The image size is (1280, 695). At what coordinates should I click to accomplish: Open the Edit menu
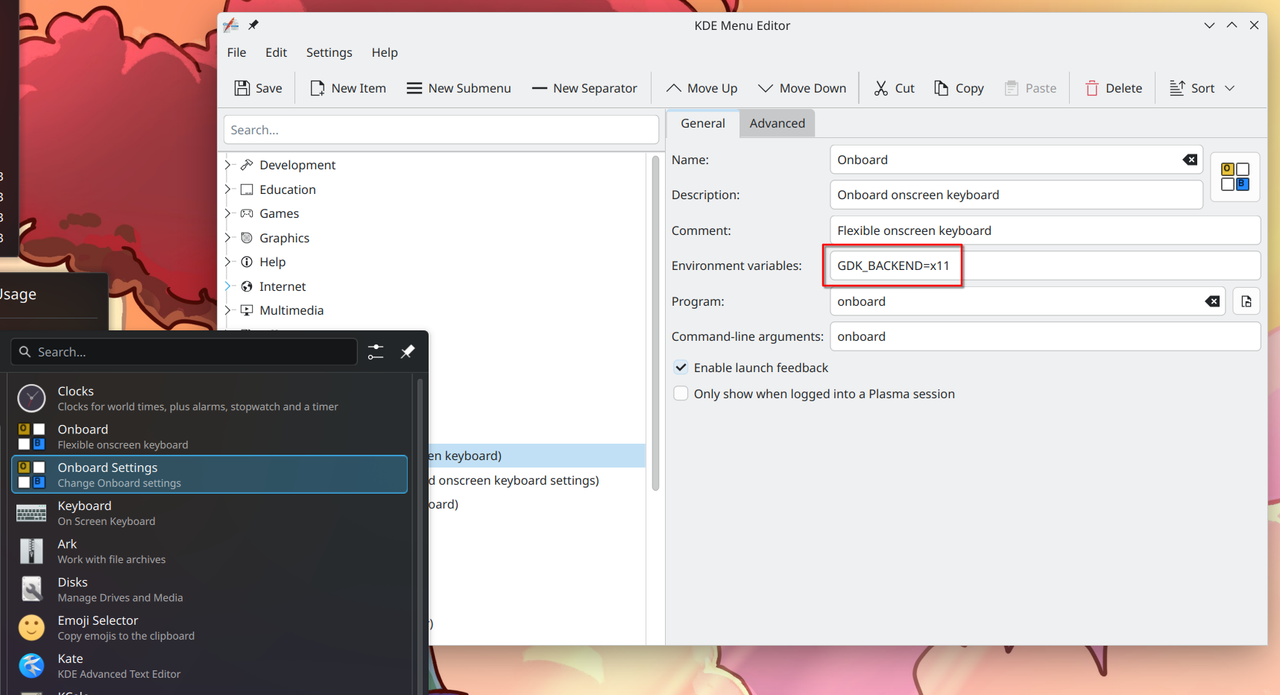(276, 52)
